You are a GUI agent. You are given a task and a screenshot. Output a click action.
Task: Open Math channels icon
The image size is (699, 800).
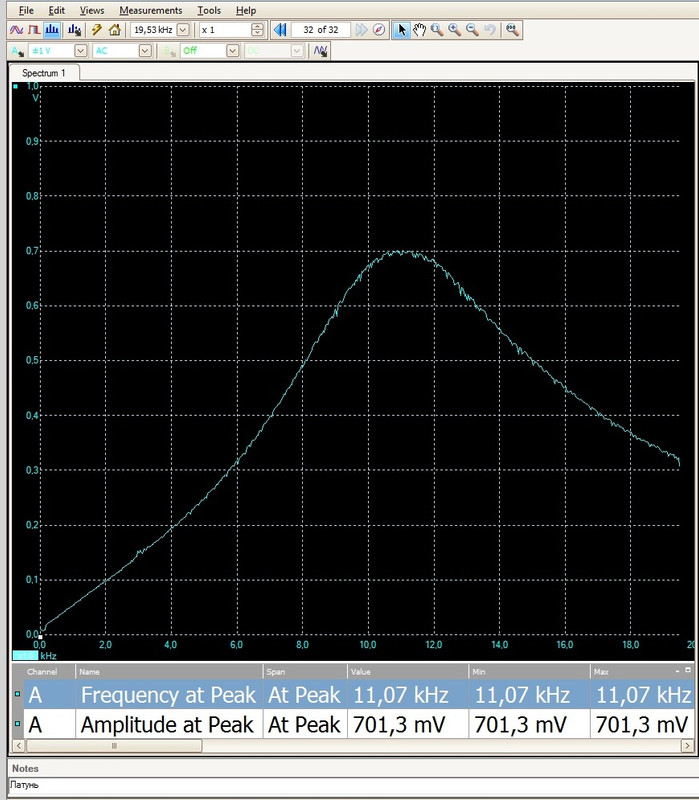[320, 51]
